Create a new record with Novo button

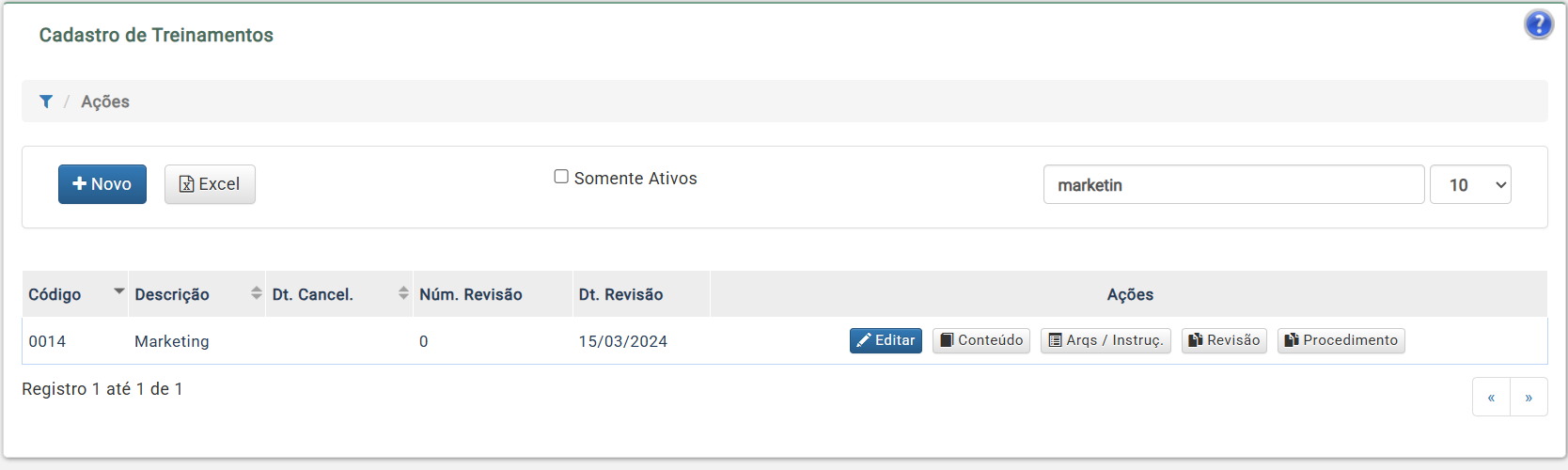[x=102, y=184]
